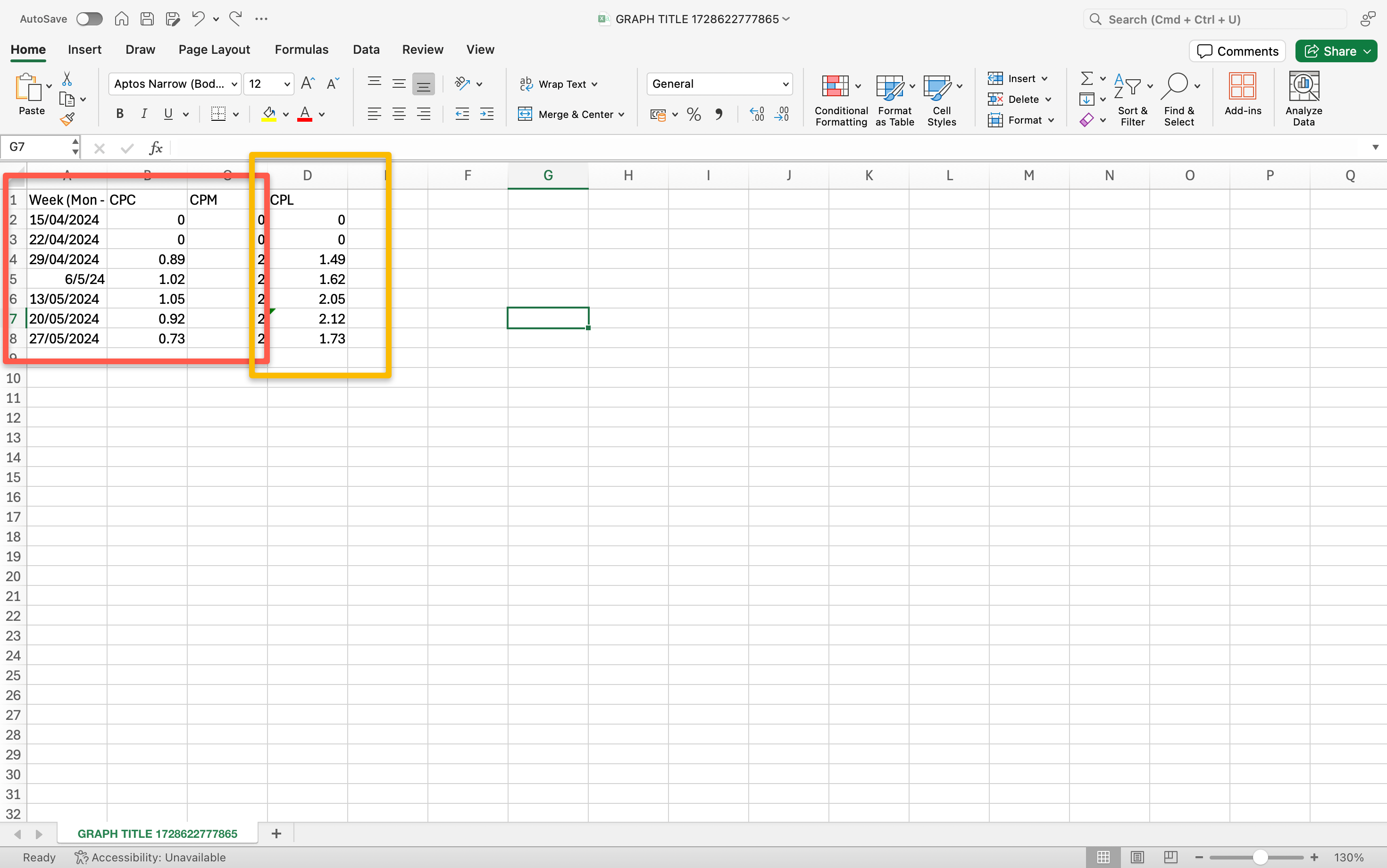Viewport: 1387px width, 868px height.
Task: Toggle Align Right
Action: tap(424, 114)
